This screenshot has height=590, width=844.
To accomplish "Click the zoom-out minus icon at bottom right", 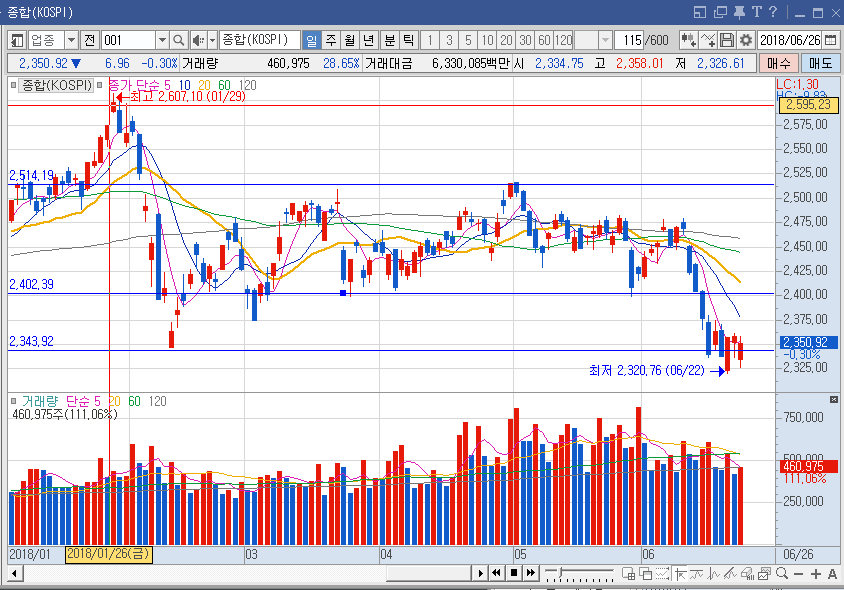I will tap(798, 573).
